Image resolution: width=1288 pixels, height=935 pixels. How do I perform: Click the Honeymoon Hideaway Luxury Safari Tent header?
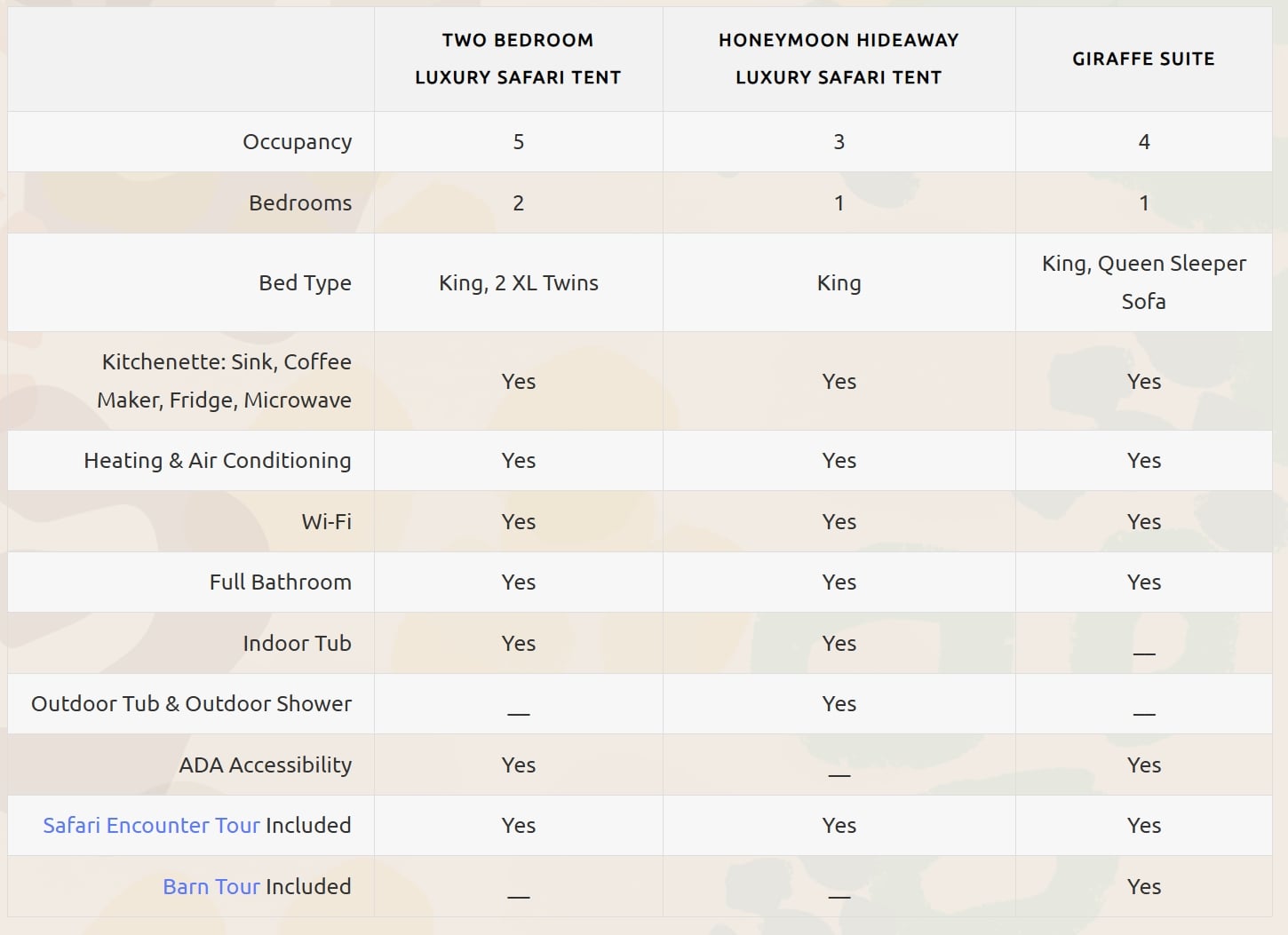point(839,59)
